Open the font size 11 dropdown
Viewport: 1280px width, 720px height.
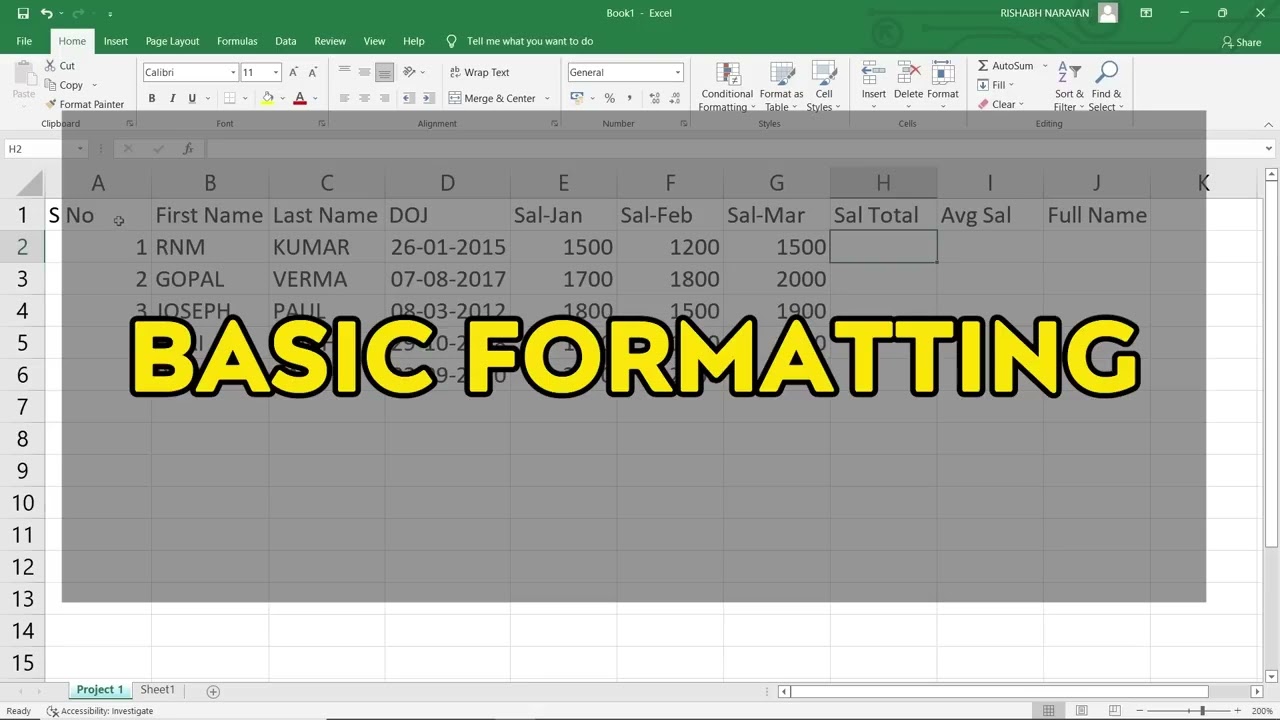pos(276,72)
